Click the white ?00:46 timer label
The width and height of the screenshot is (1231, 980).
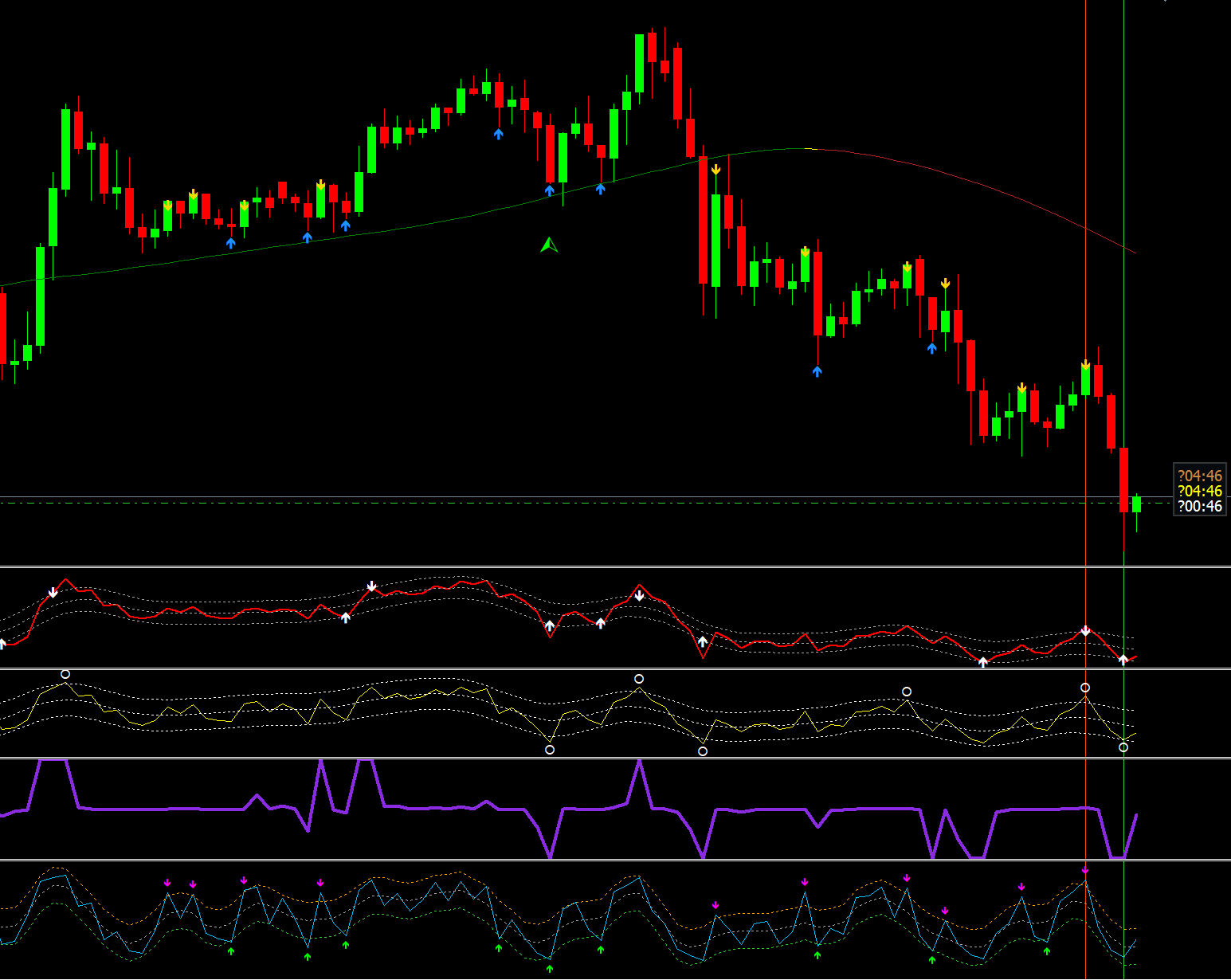[1200, 506]
